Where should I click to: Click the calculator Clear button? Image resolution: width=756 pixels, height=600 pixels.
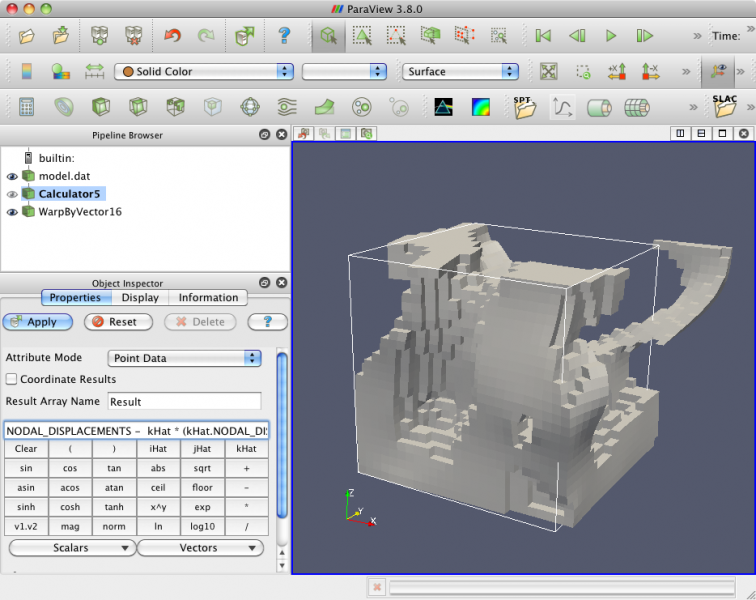coord(26,449)
